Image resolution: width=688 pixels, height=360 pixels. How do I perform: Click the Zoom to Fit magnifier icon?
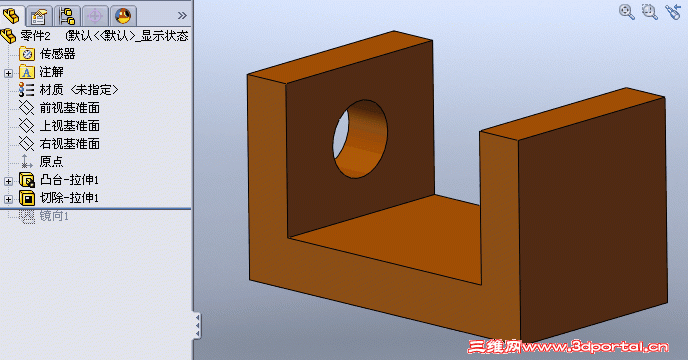pos(627,12)
